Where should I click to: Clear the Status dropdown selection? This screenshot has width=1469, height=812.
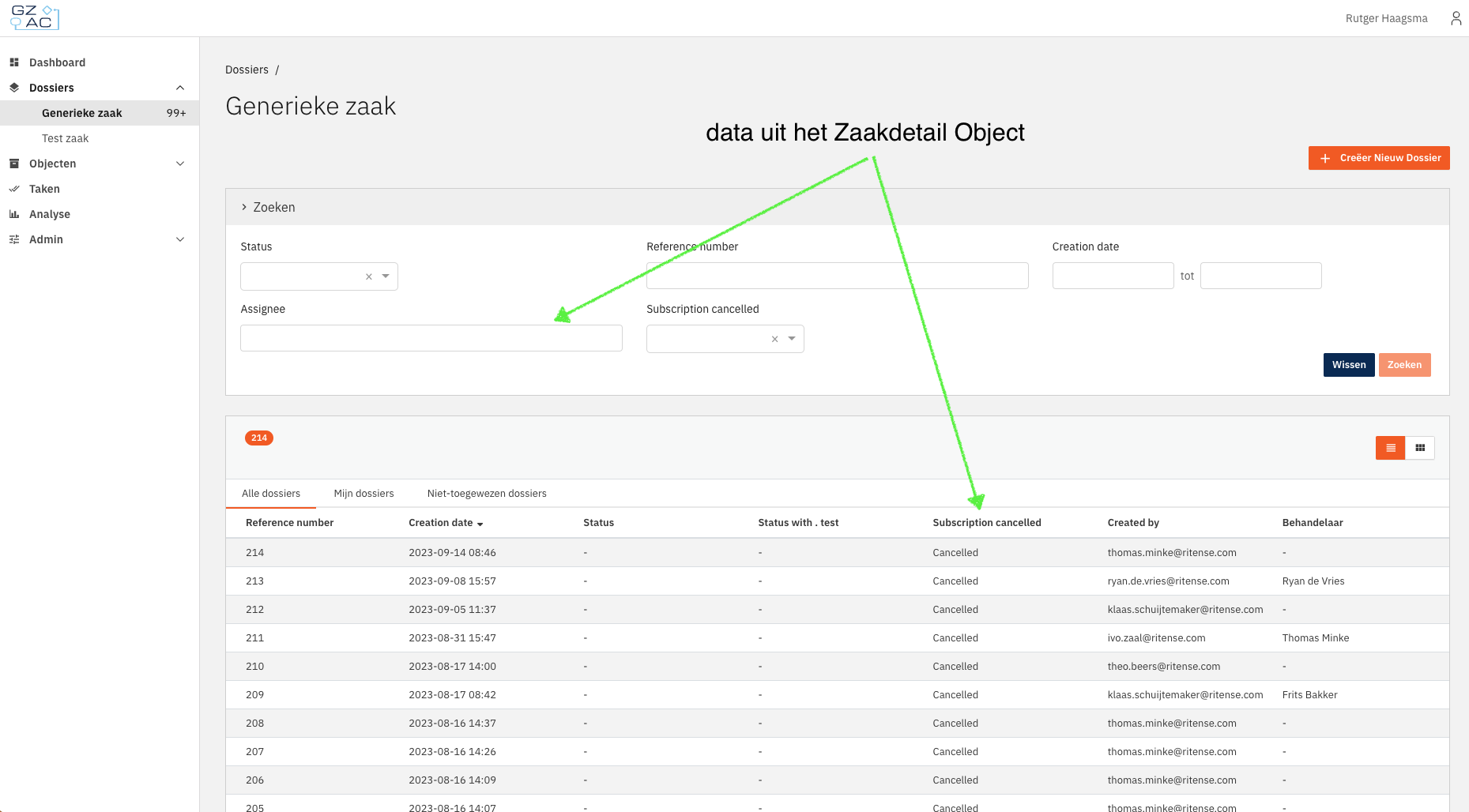click(x=369, y=276)
